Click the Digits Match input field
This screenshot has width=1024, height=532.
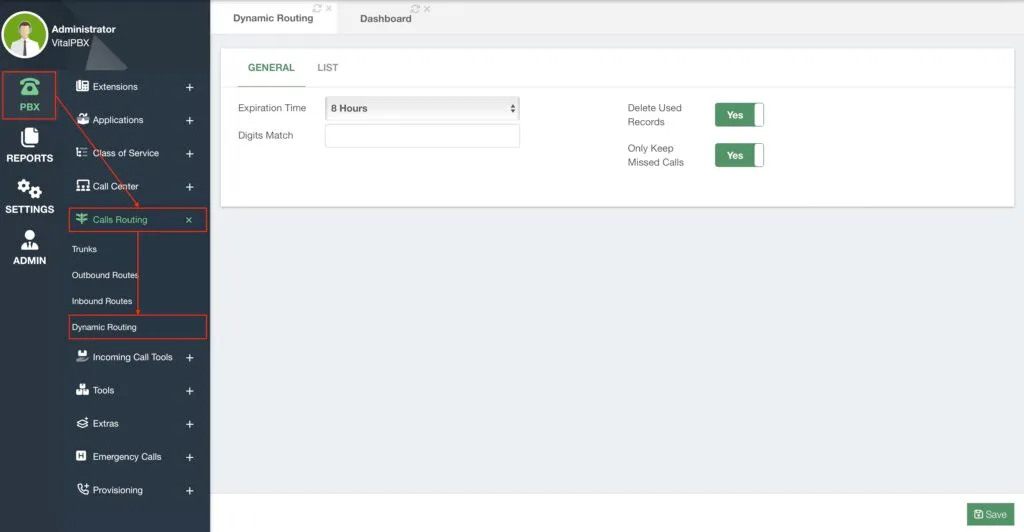[423, 136]
